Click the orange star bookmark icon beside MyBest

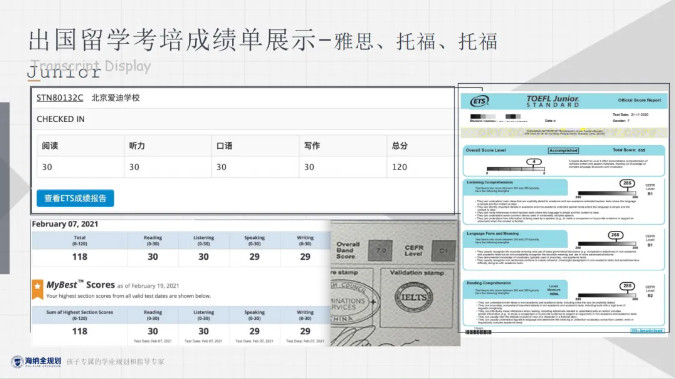pyautogui.click(x=37, y=289)
